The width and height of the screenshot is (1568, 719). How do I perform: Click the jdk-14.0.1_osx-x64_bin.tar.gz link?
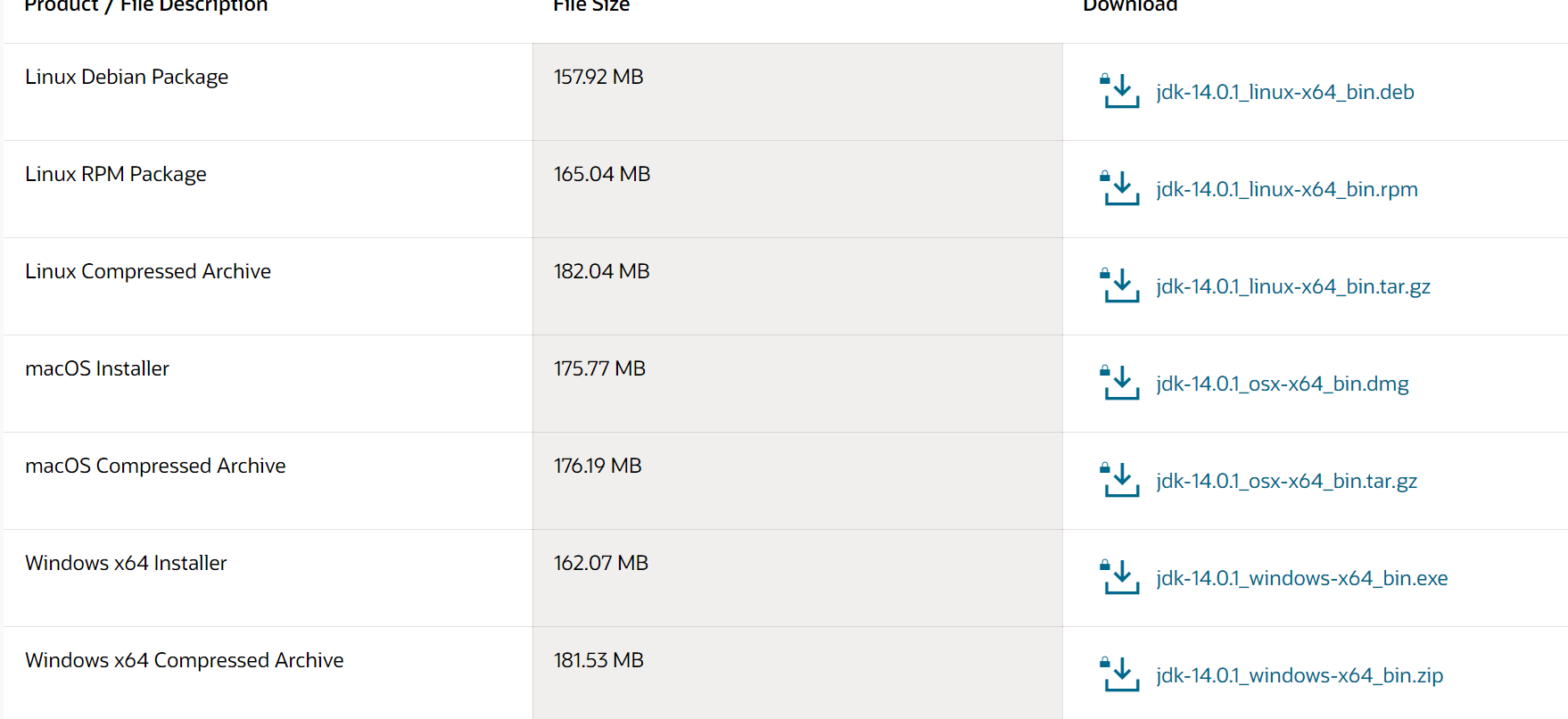1286,481
